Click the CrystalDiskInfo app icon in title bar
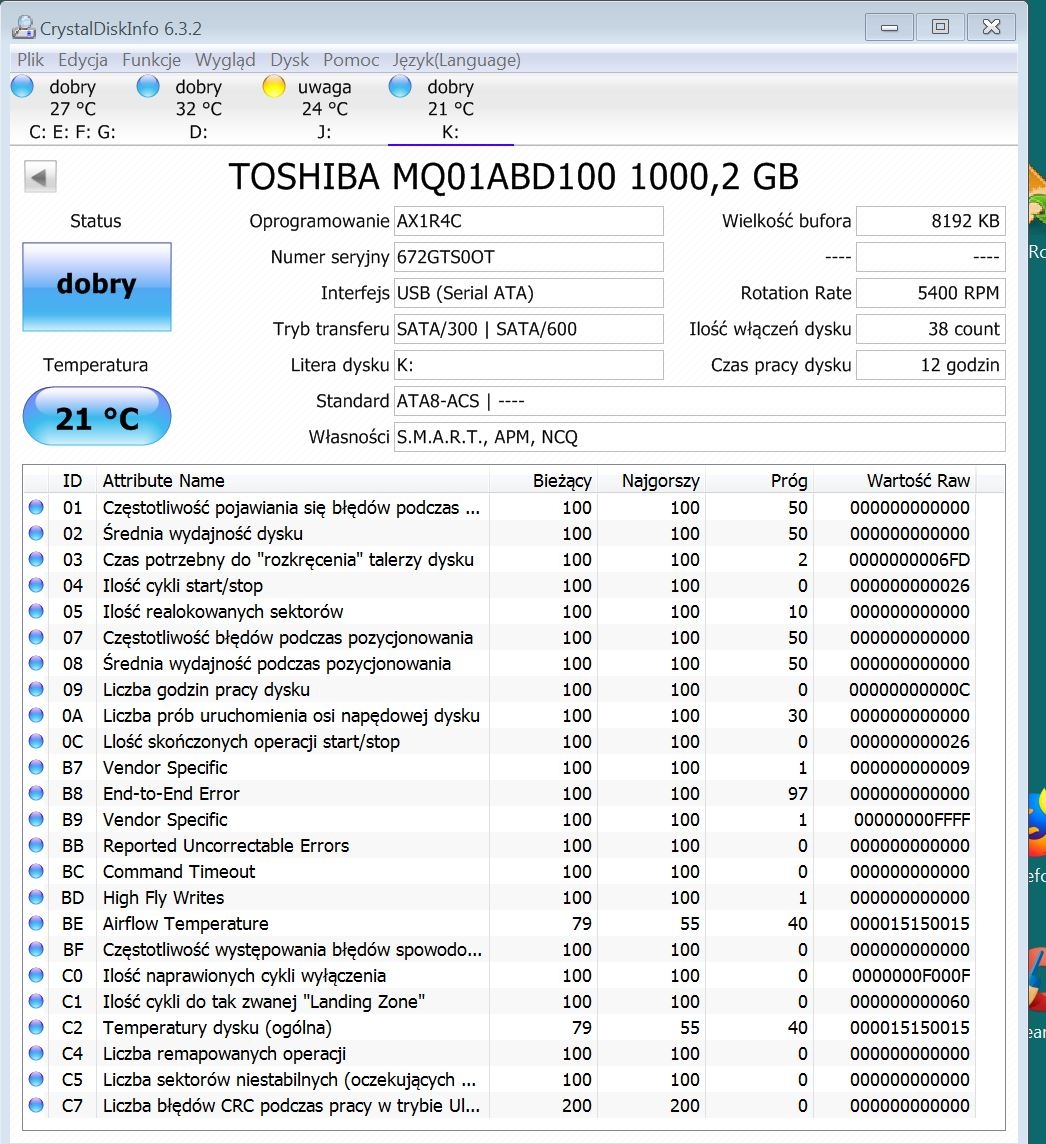 coord(23,28)
